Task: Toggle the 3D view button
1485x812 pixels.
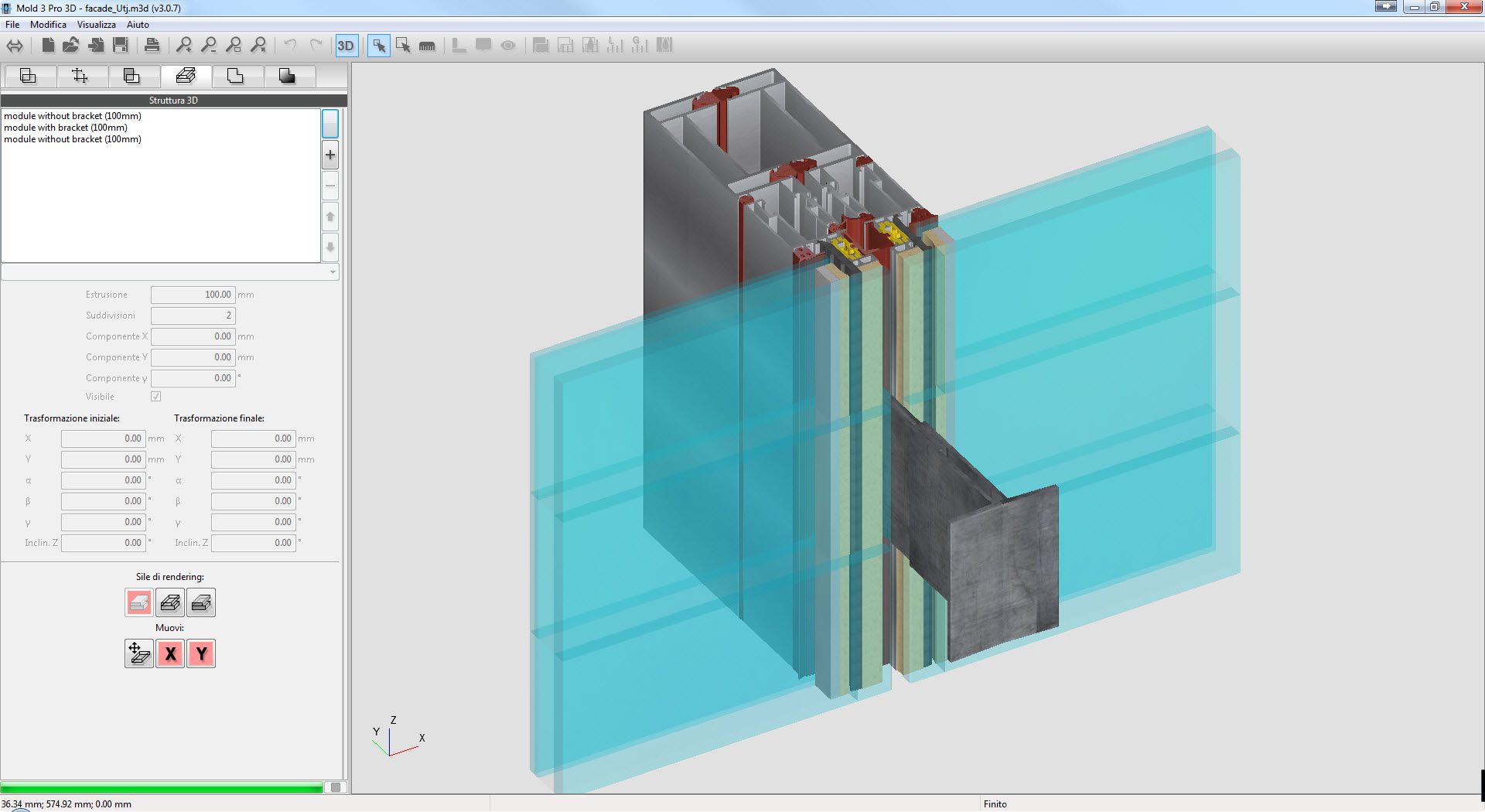Action: pos(346,46)
